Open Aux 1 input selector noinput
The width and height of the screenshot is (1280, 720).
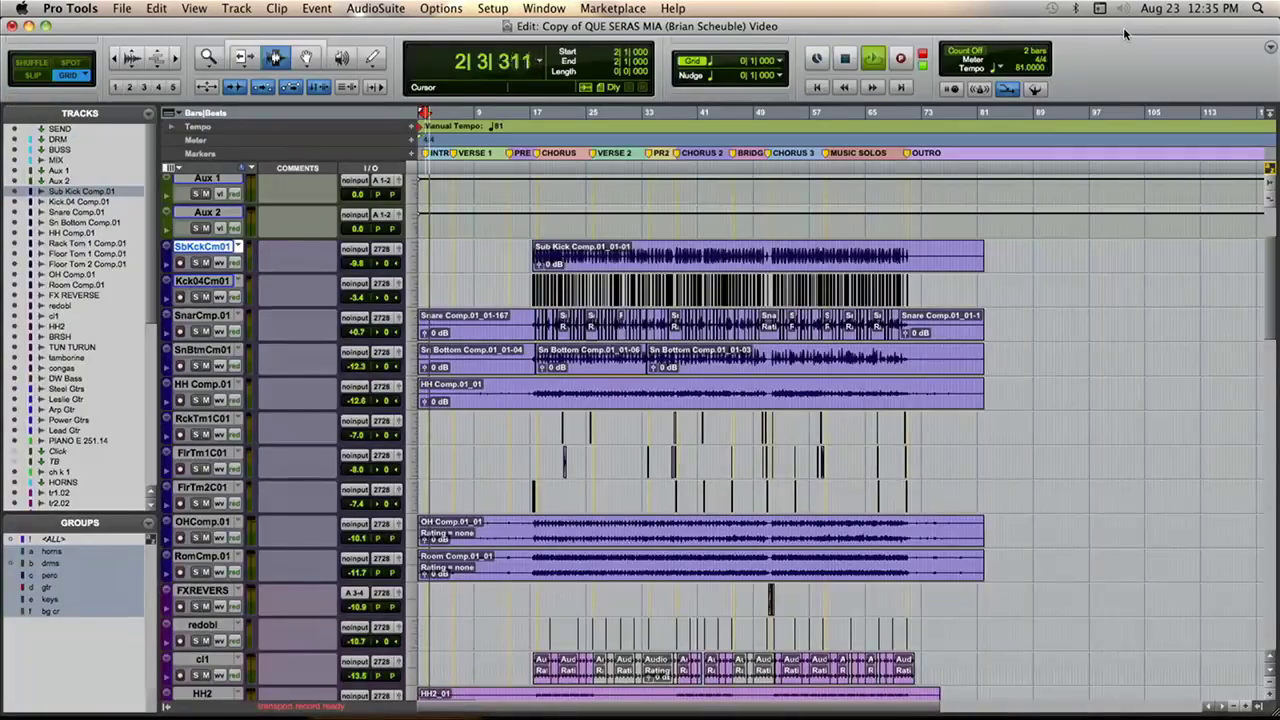click(x=355, y=180)
